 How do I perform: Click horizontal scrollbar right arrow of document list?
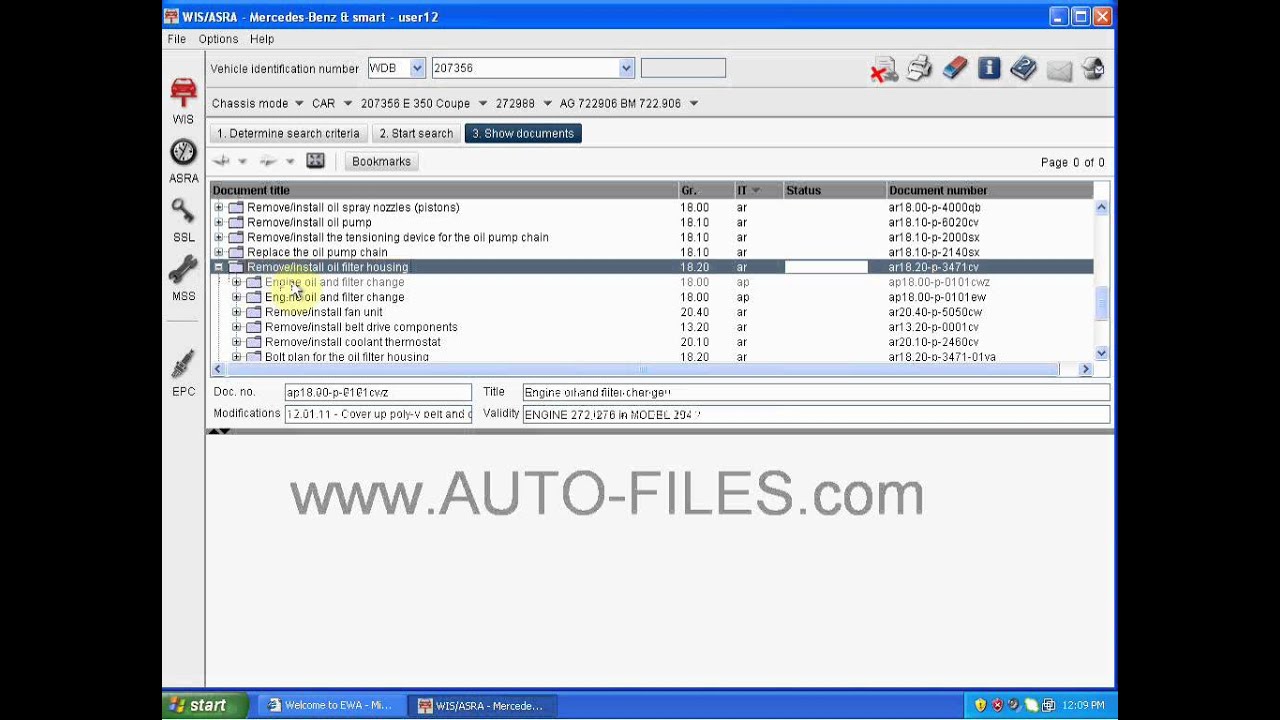[1085, 369]
